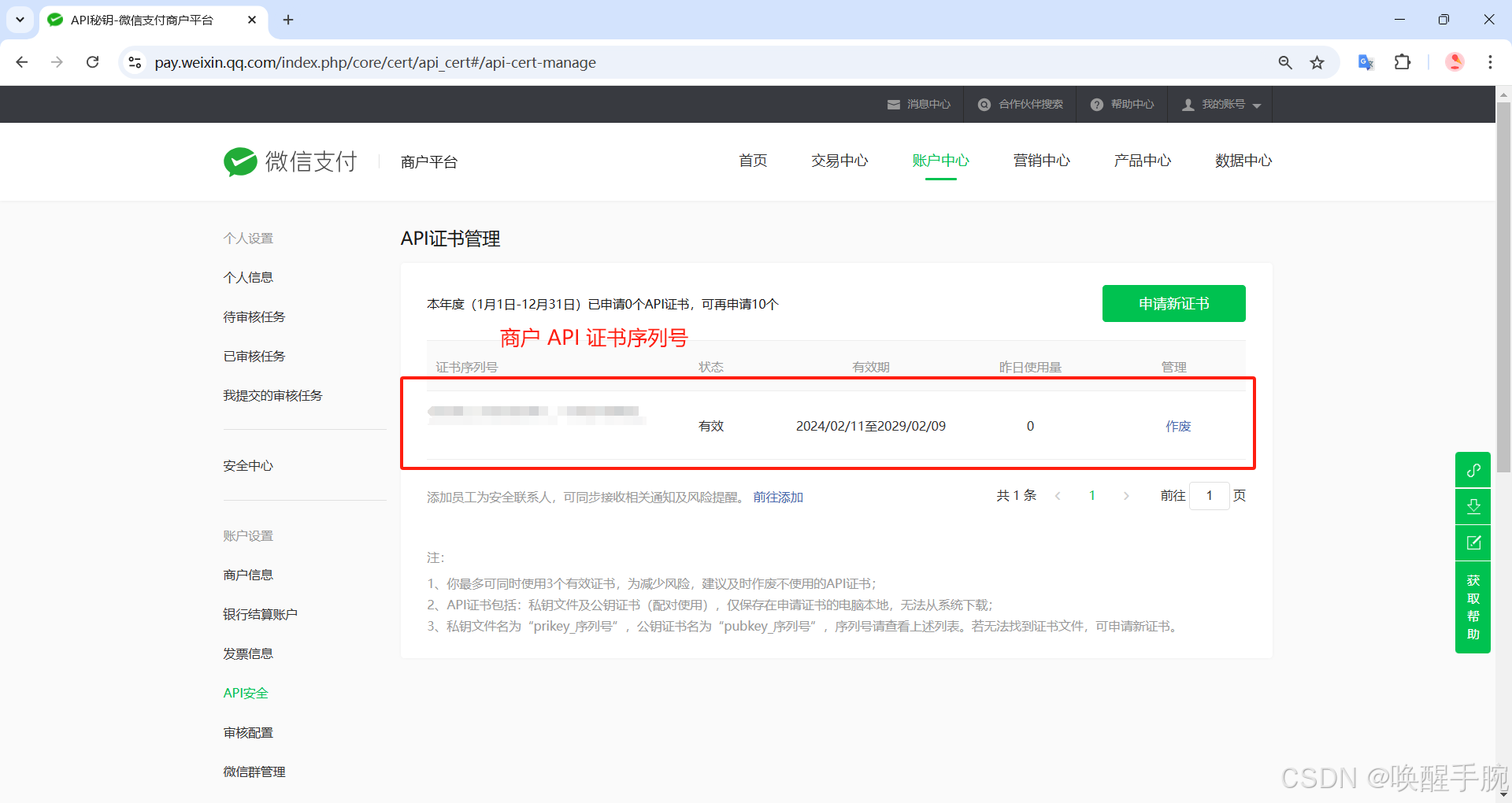Open 安全中心 in sidebar

(248, 465)
